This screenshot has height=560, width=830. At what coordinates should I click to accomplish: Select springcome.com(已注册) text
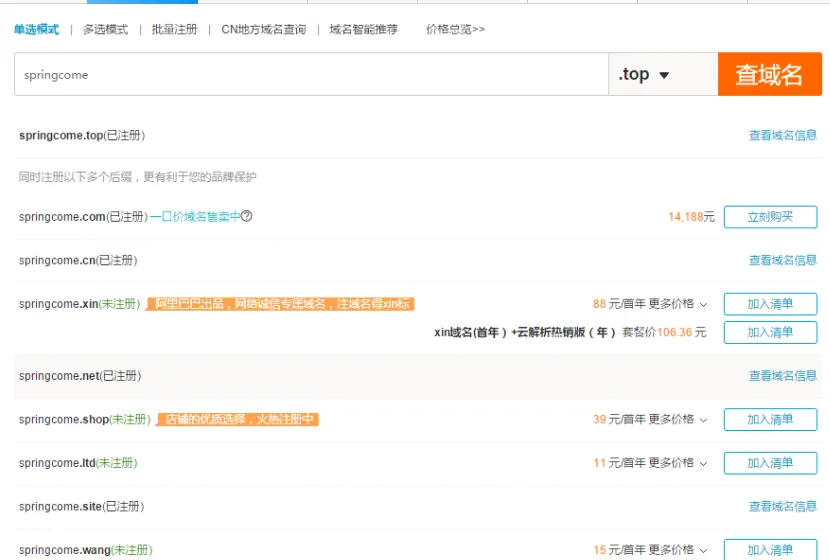pos(84,216)
